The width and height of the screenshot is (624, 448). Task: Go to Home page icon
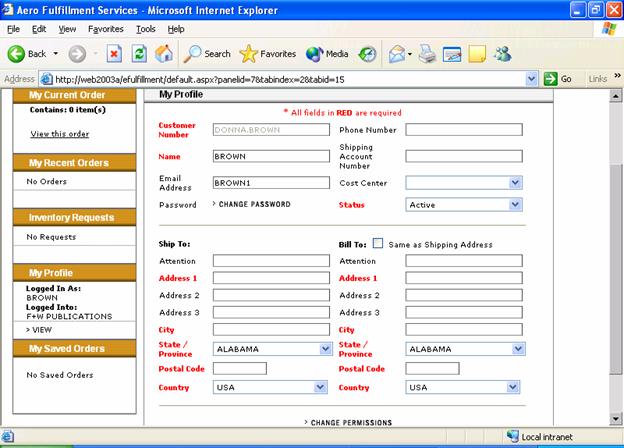click(x=164, y=54)
